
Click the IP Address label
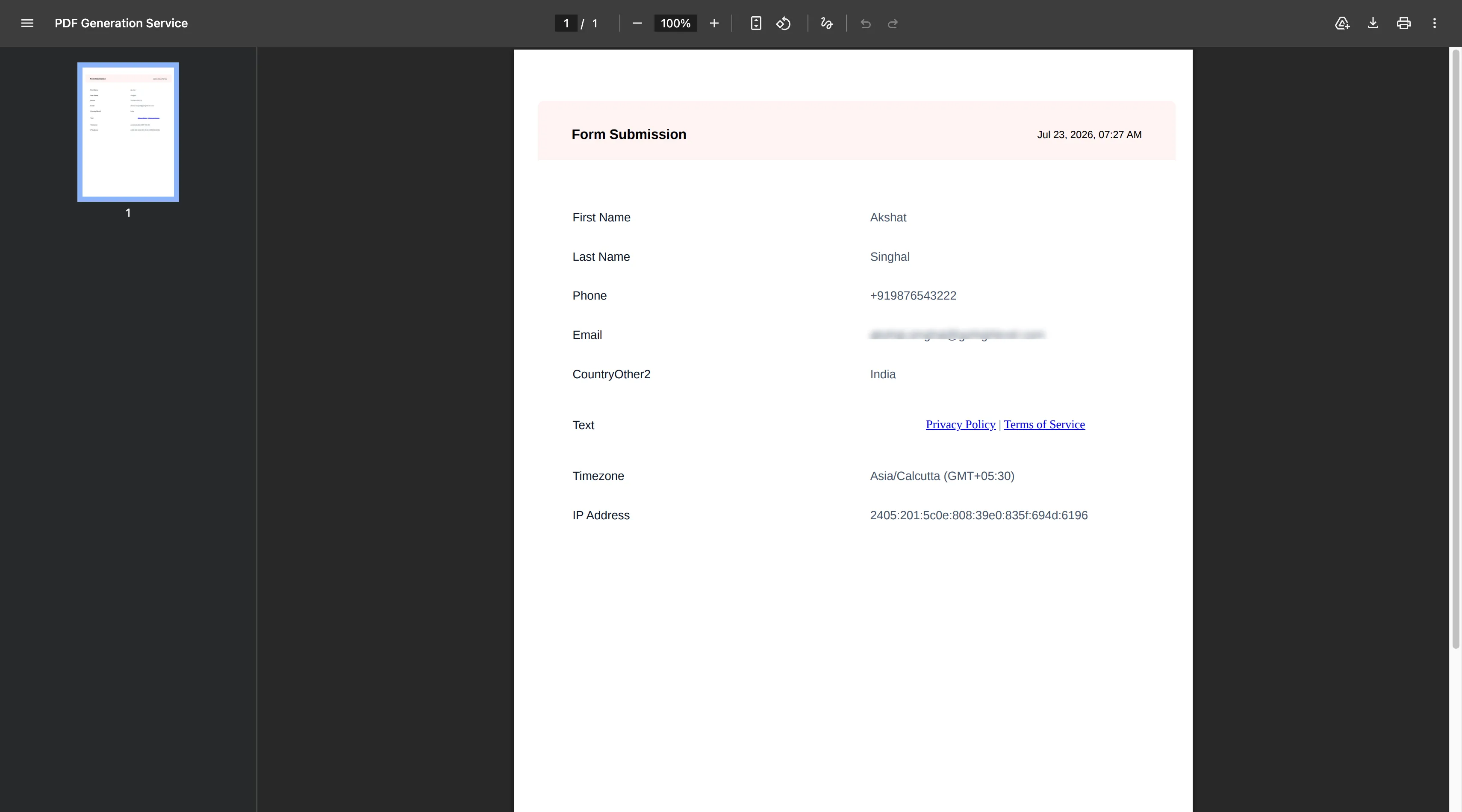pyautogui.click(x=601, y=515)
